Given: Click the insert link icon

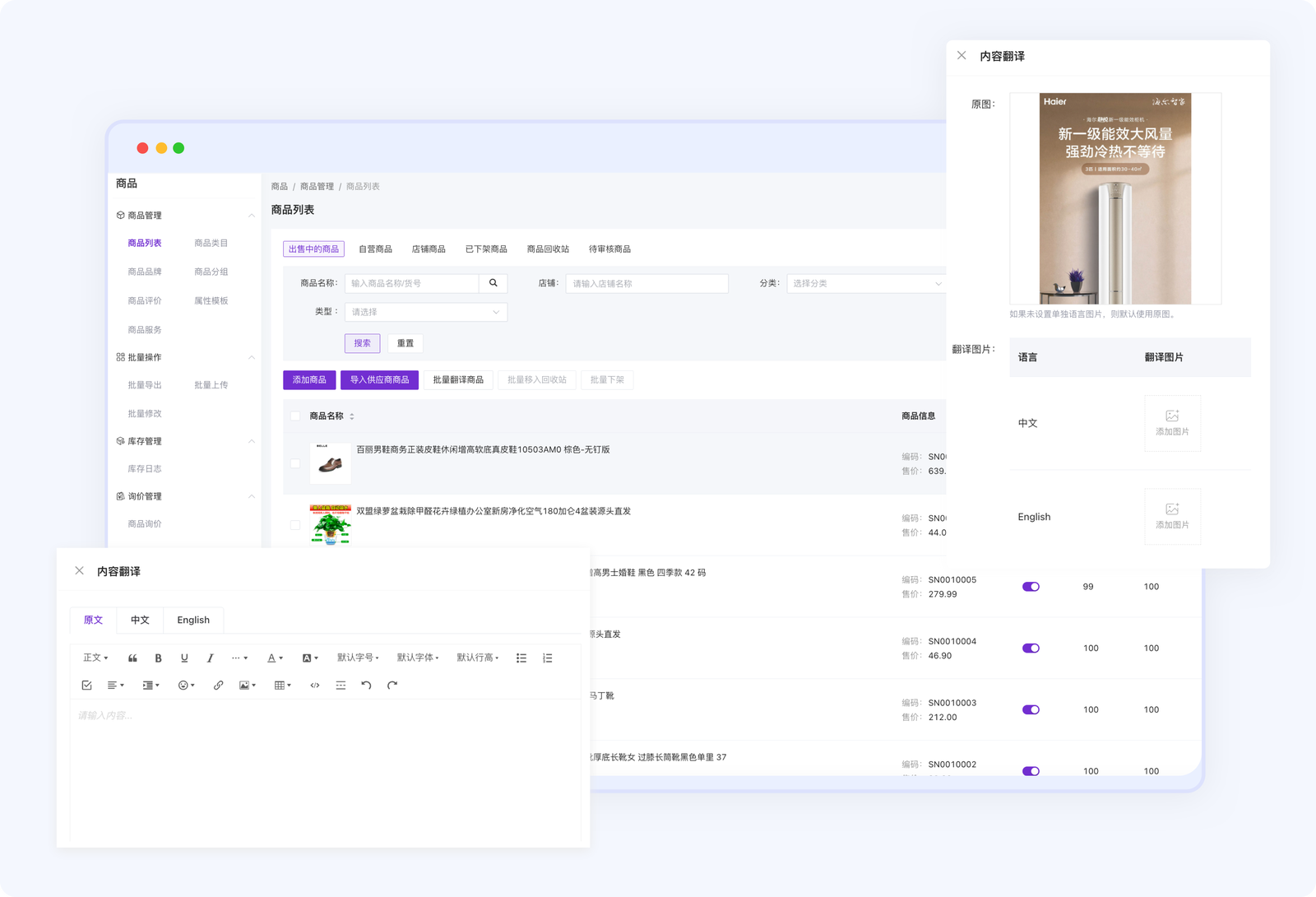Looking at the screenshot, I should (218, 686).
